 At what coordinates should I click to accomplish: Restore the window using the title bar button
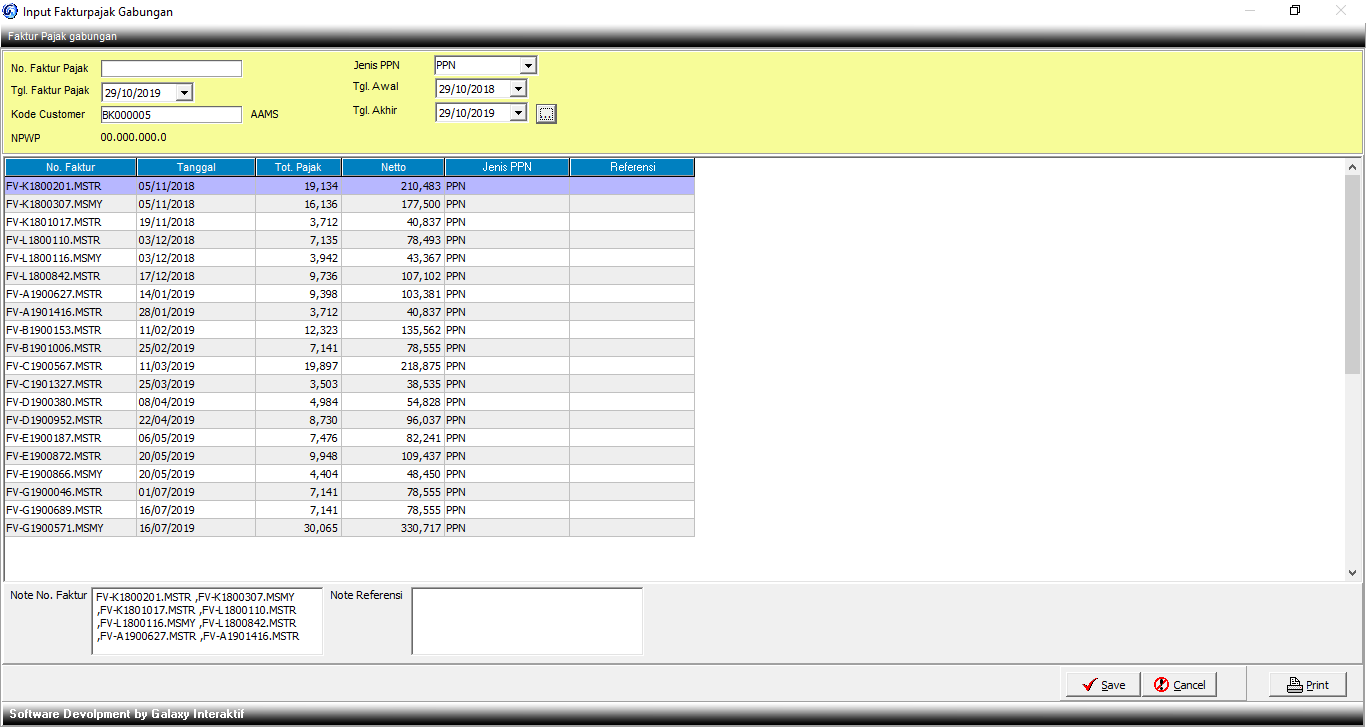coord(1295,11)
